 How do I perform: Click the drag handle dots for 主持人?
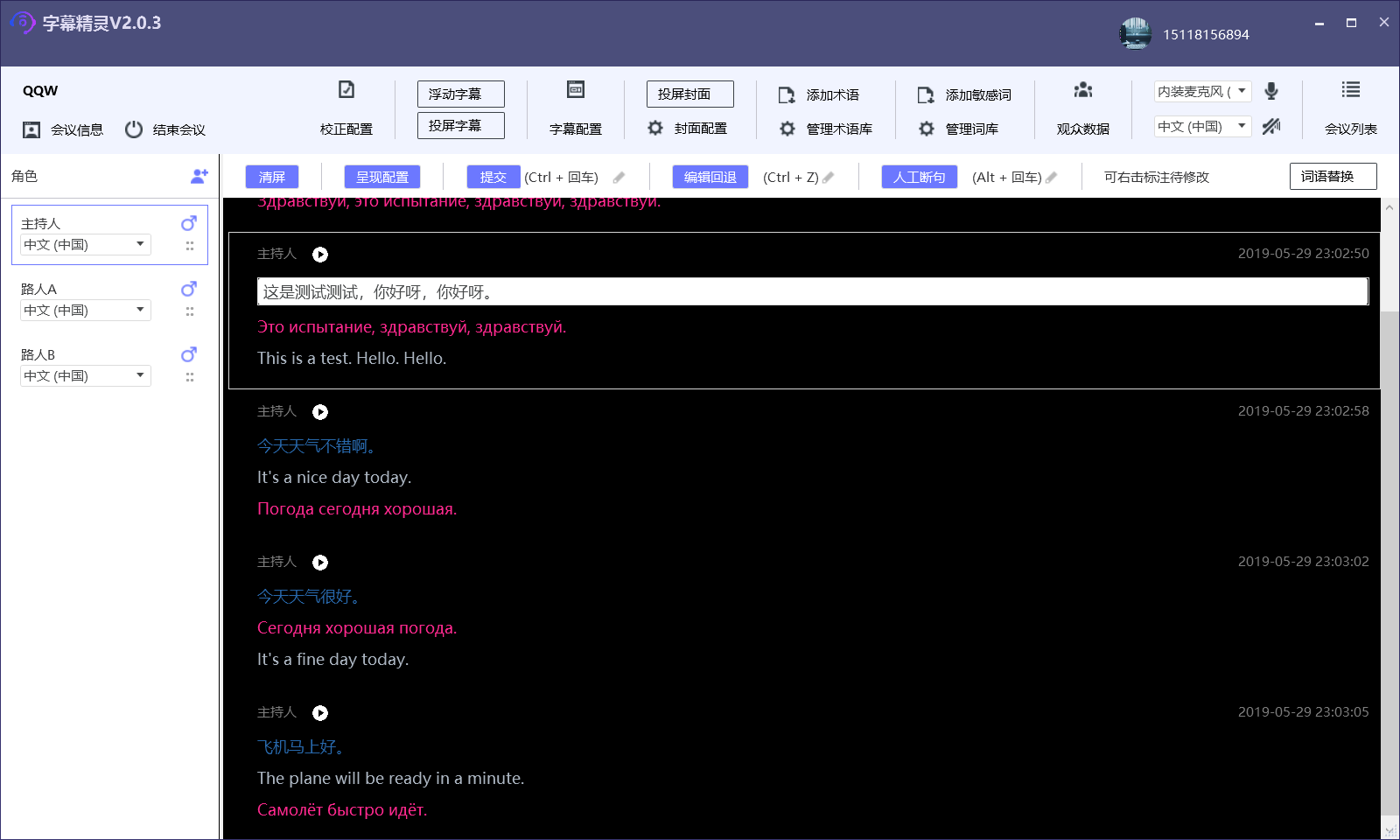(190, 246)
